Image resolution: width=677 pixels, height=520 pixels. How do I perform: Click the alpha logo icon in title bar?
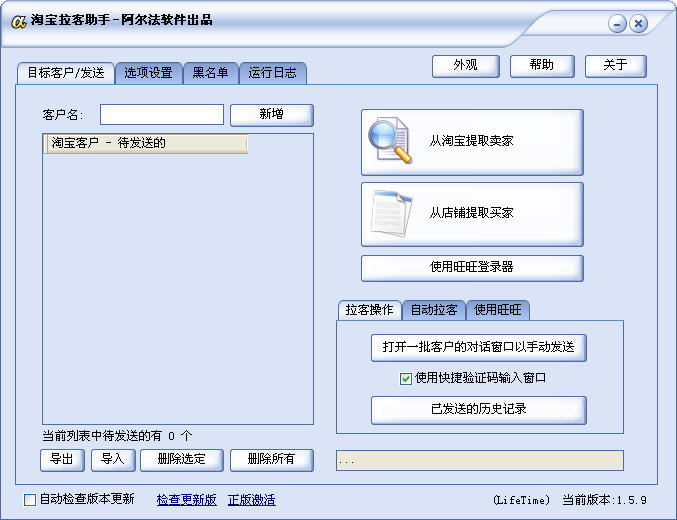[19, 21]
